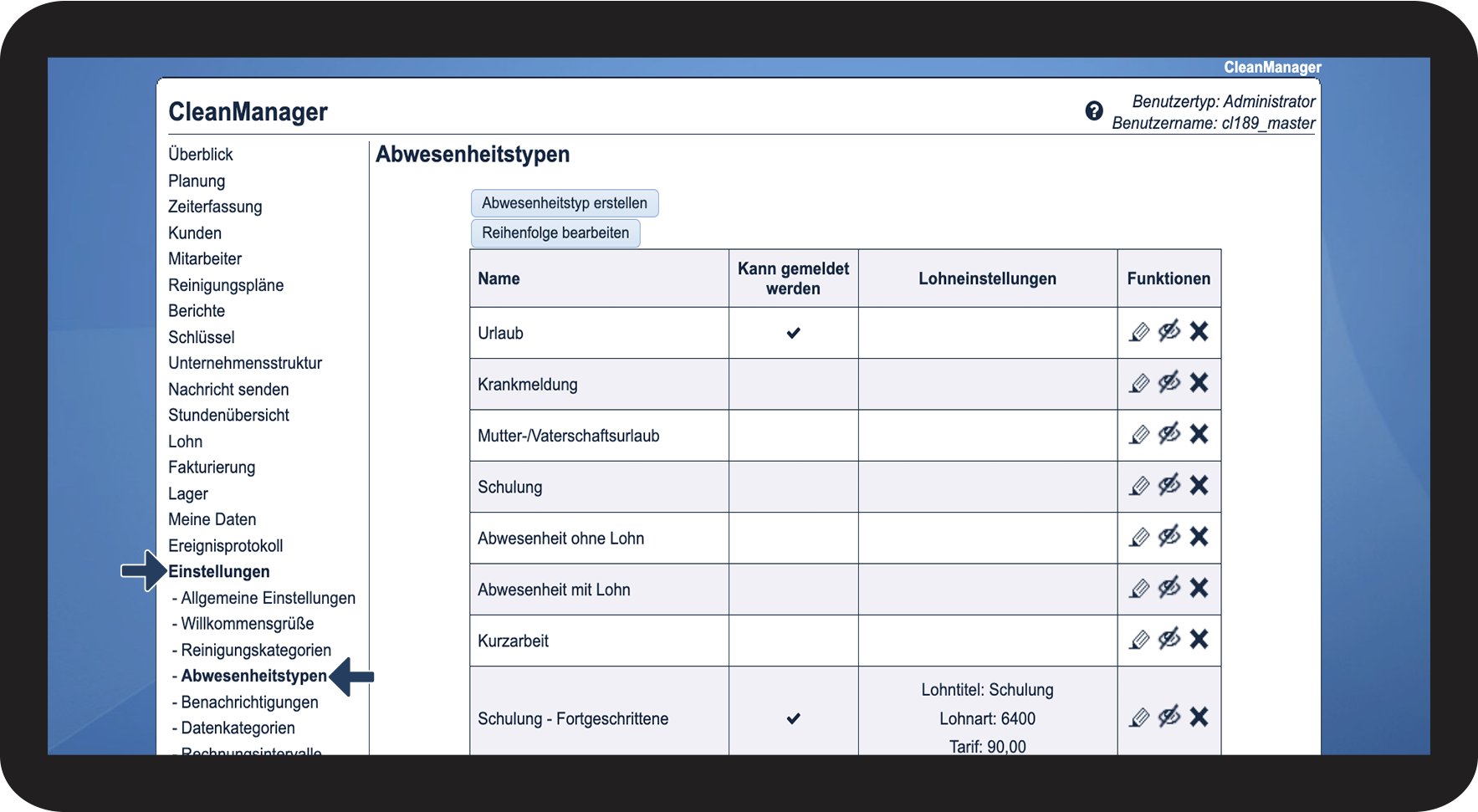Click the Urlaub name cell
This screenshot has height=812, width=1478.
[x=599, y=333]
